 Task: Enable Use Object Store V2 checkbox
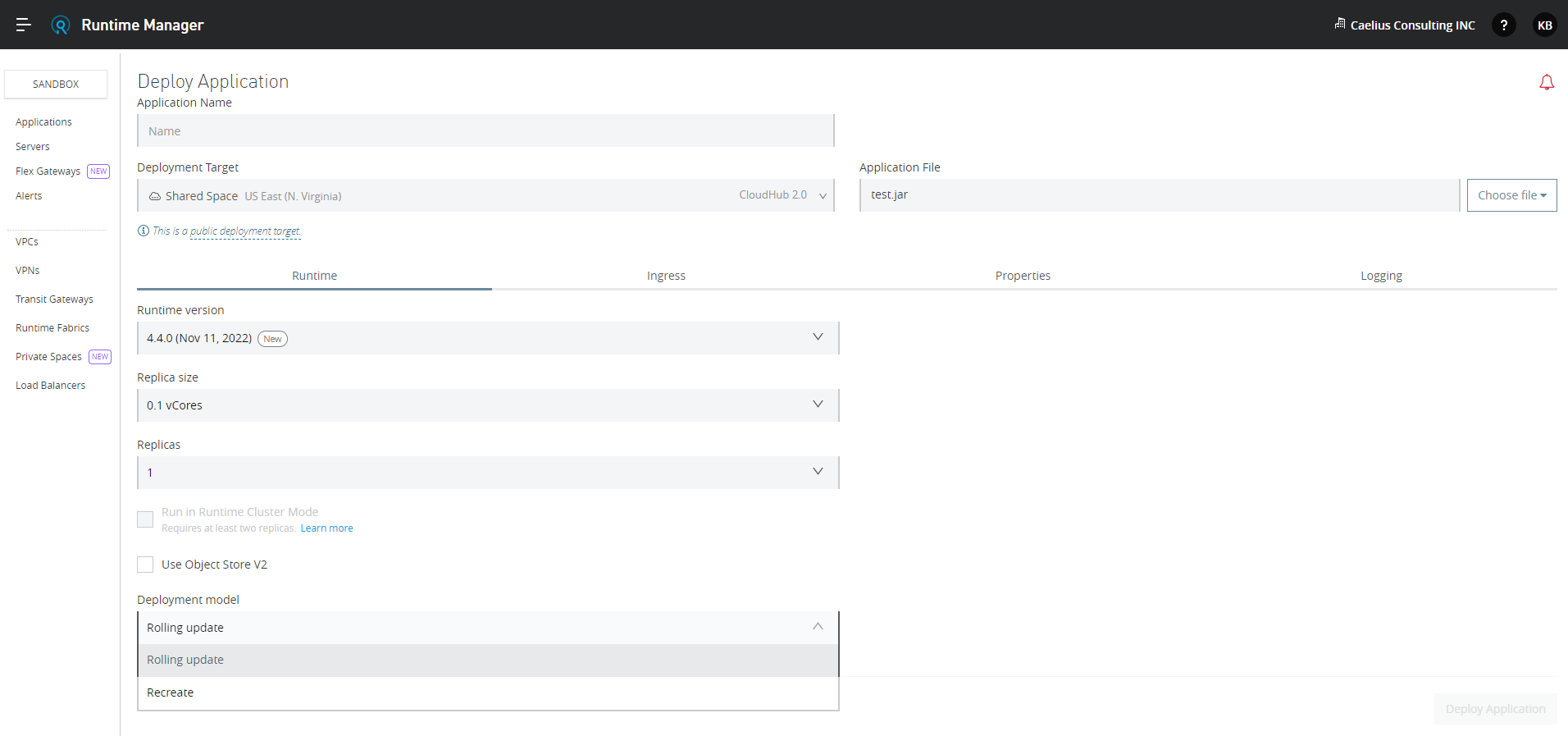[x=145, y=565]
